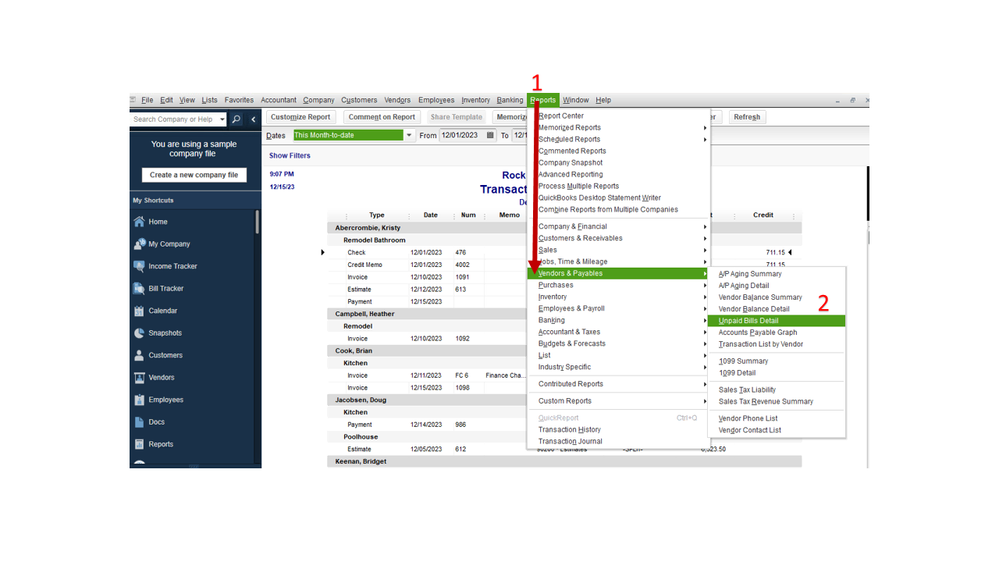
Task: Click the Credit column header
Action: pos(763,215)
